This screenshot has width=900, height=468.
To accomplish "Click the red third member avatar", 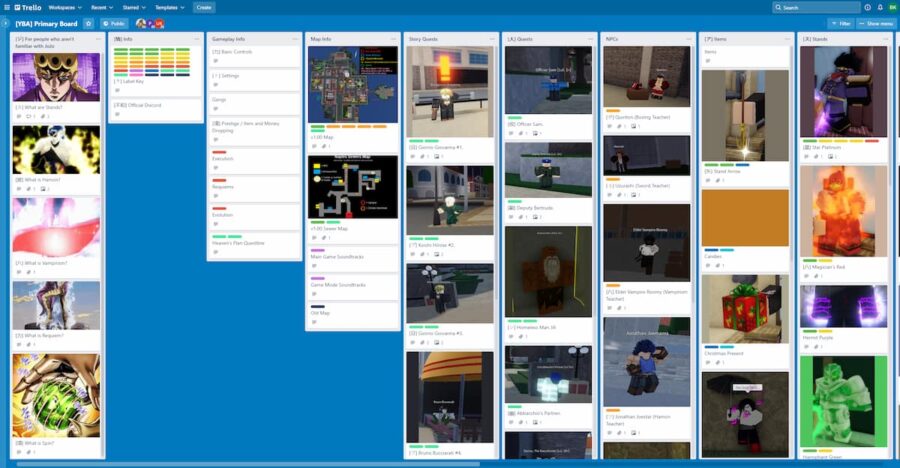I will click(x=160, y=24).
